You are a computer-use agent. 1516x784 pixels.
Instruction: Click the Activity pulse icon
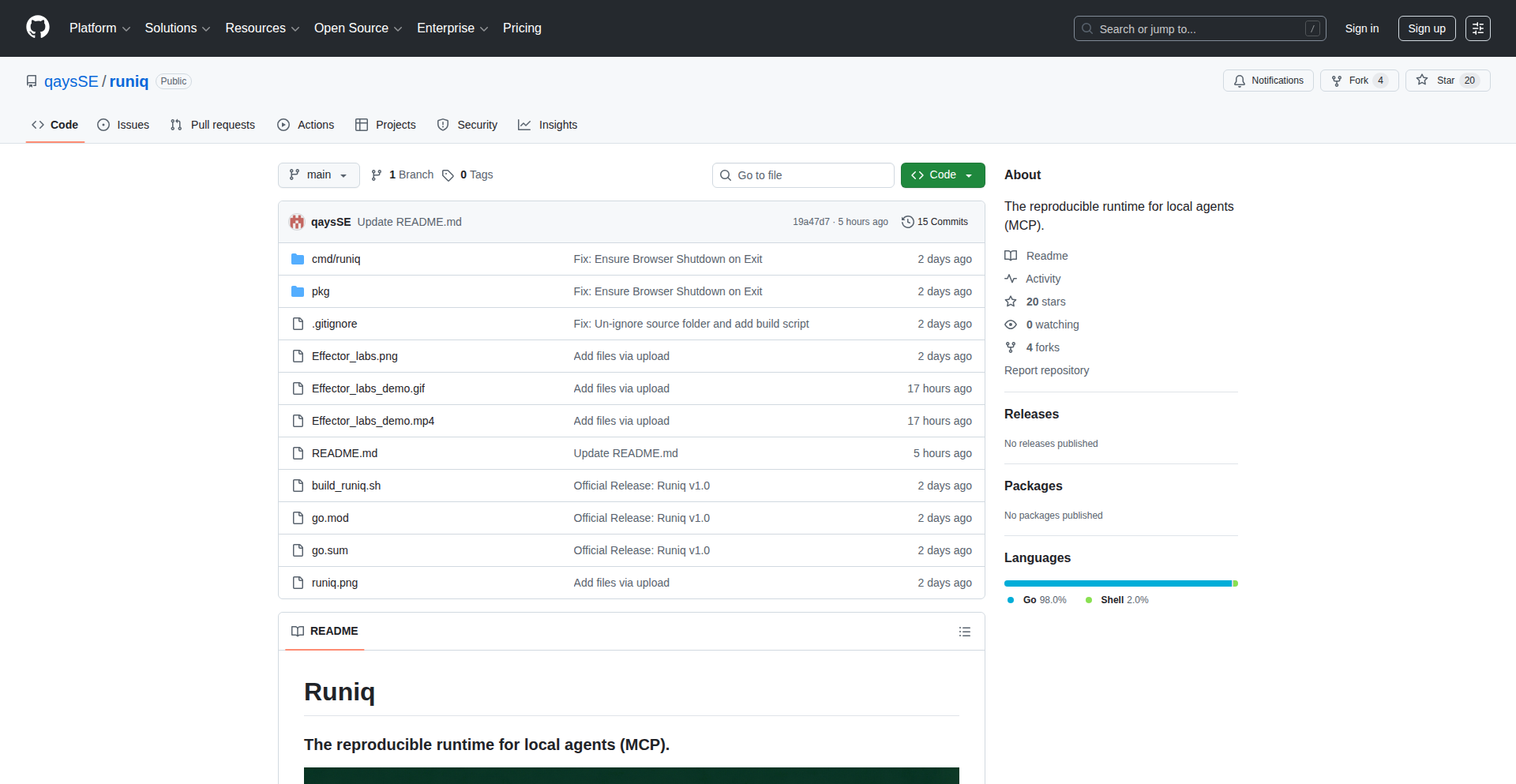(x=1011, y=279)
